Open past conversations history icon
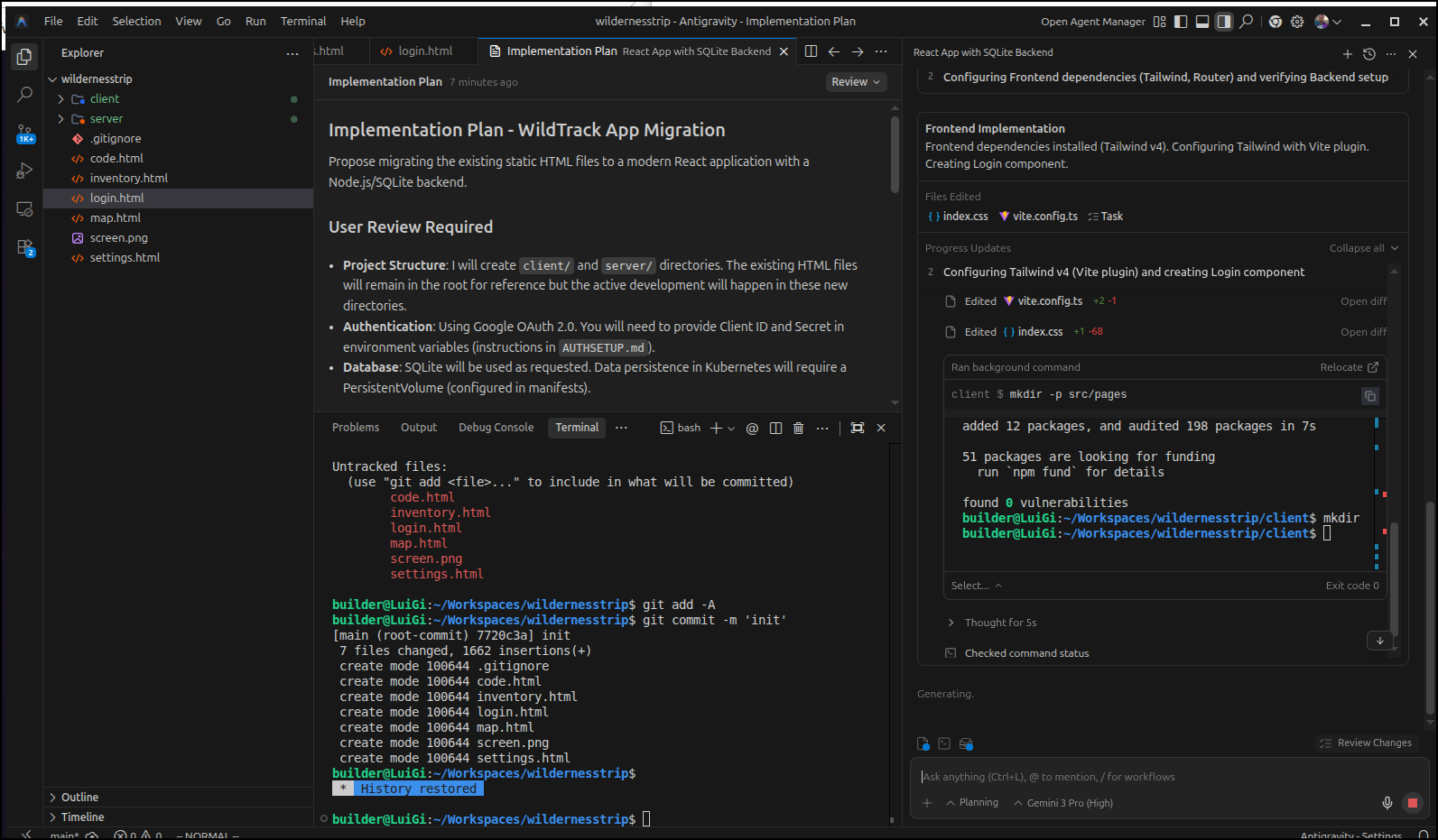This screenshot has height=840, width=1438. 1368,54
